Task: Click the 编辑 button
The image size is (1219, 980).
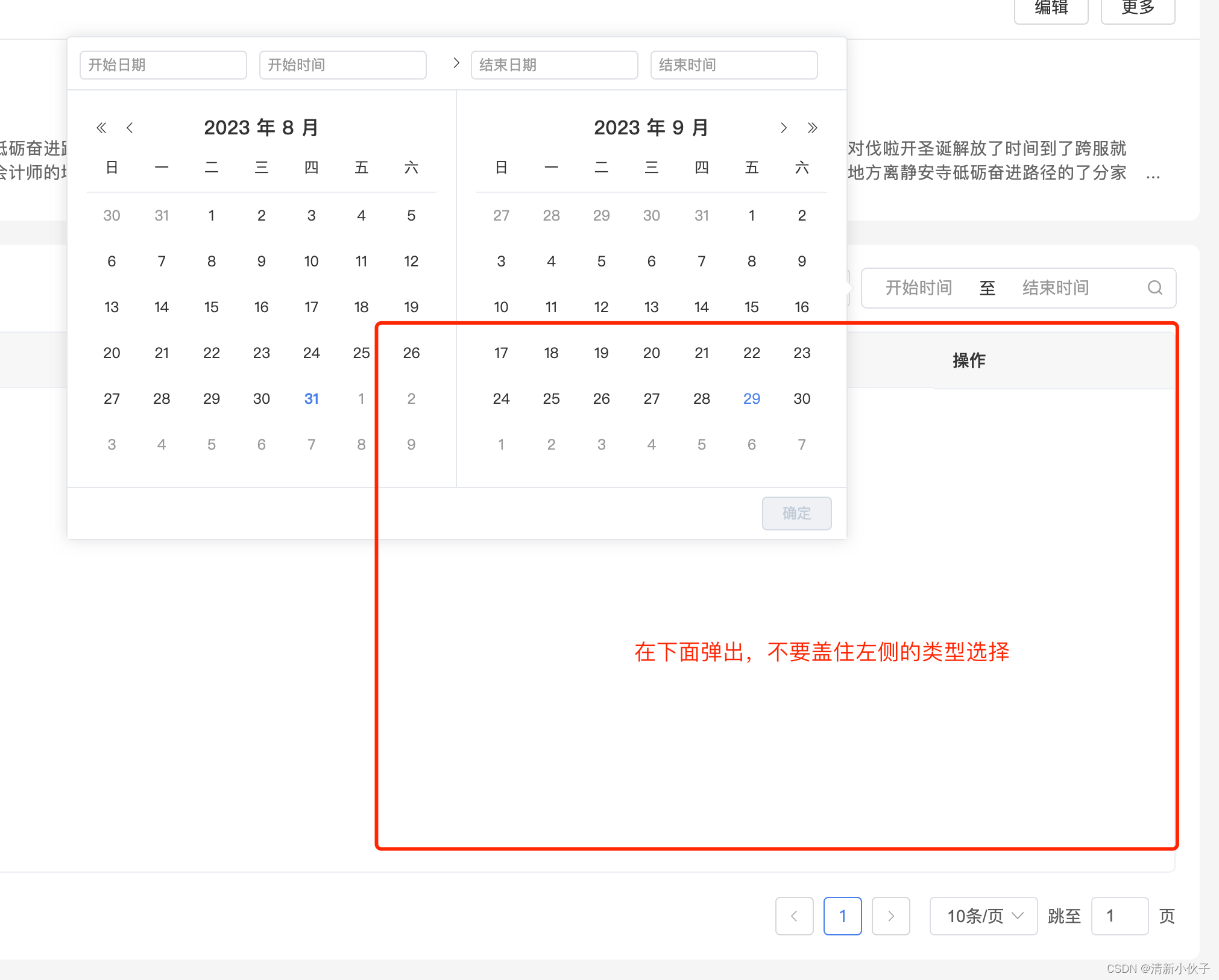Action: [x=1051, y=8]
